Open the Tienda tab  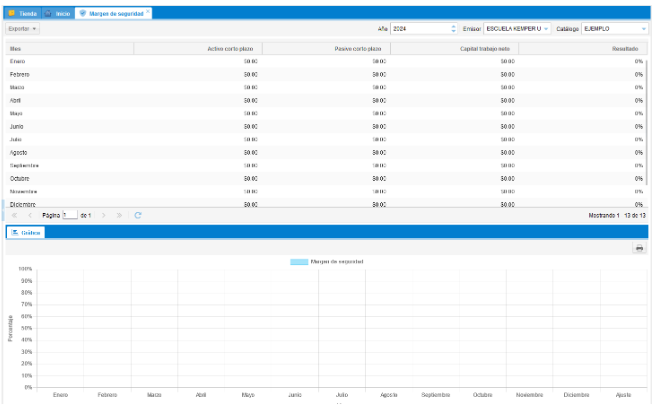click(x=23, y=13)
